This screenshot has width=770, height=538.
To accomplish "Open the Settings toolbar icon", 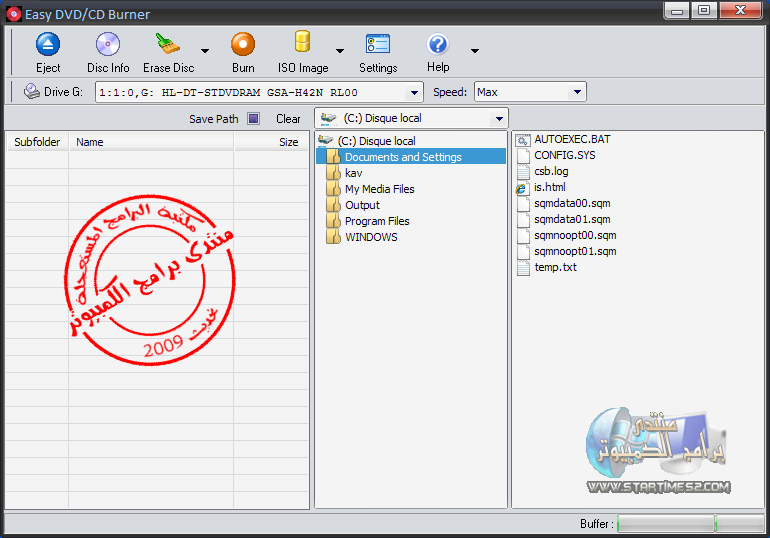I will pos(378,44).
